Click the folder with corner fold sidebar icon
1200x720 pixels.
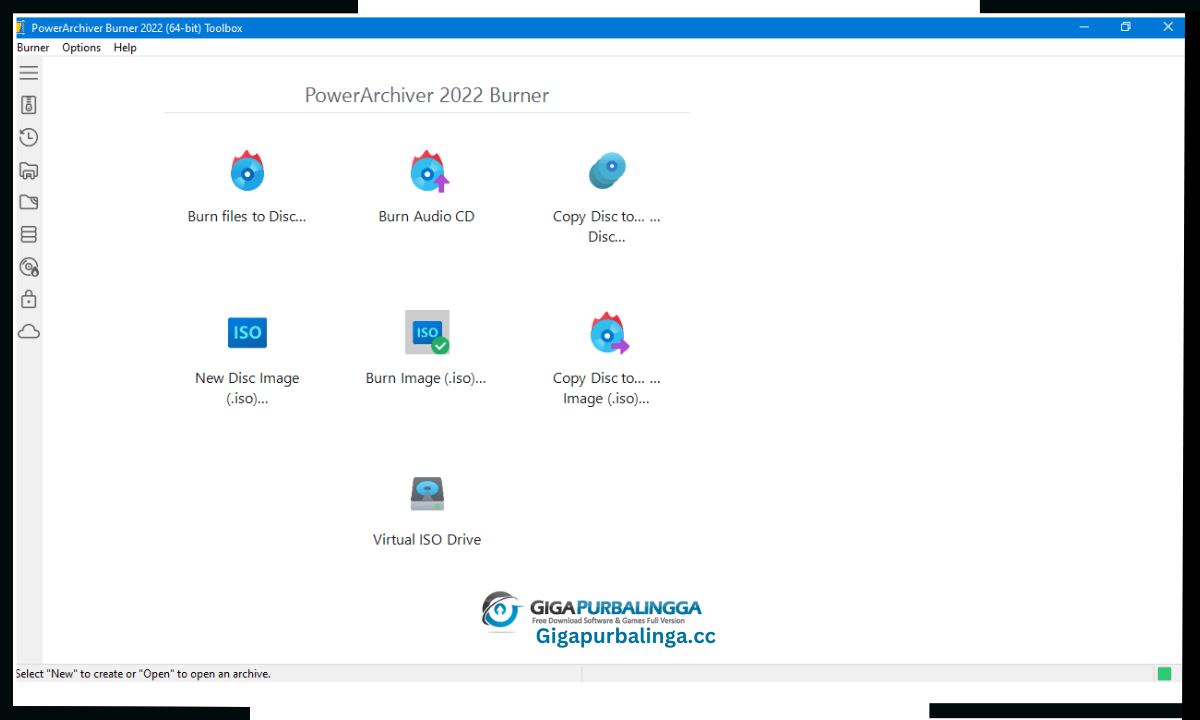[x=29, y=202]
